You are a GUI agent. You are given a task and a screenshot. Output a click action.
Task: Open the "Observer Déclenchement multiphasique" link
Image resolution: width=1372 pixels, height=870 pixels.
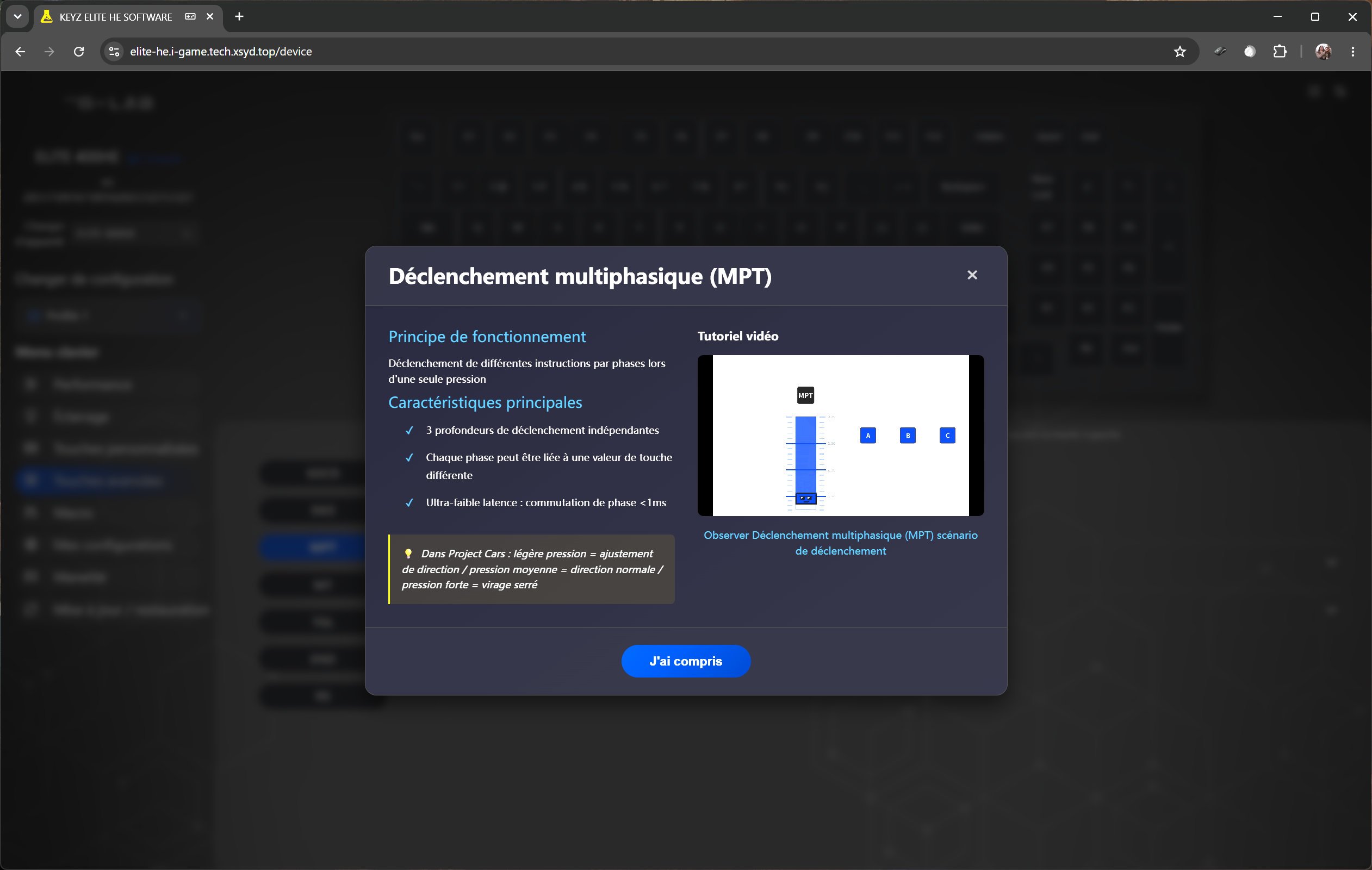[x=840, y=543]
